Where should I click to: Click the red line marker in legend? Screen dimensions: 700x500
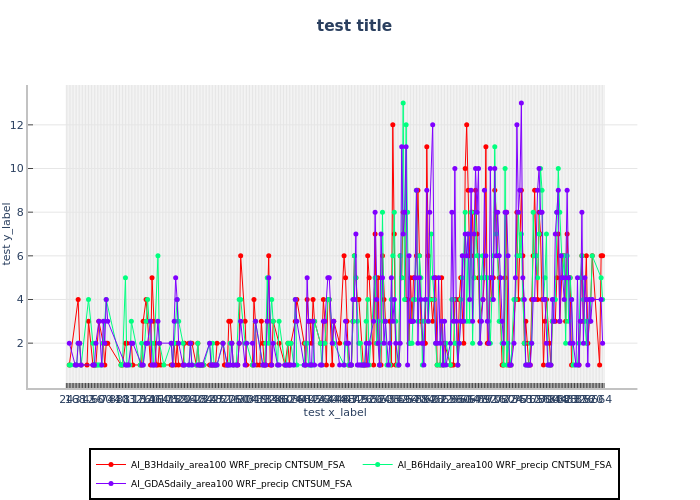point(111,464)
